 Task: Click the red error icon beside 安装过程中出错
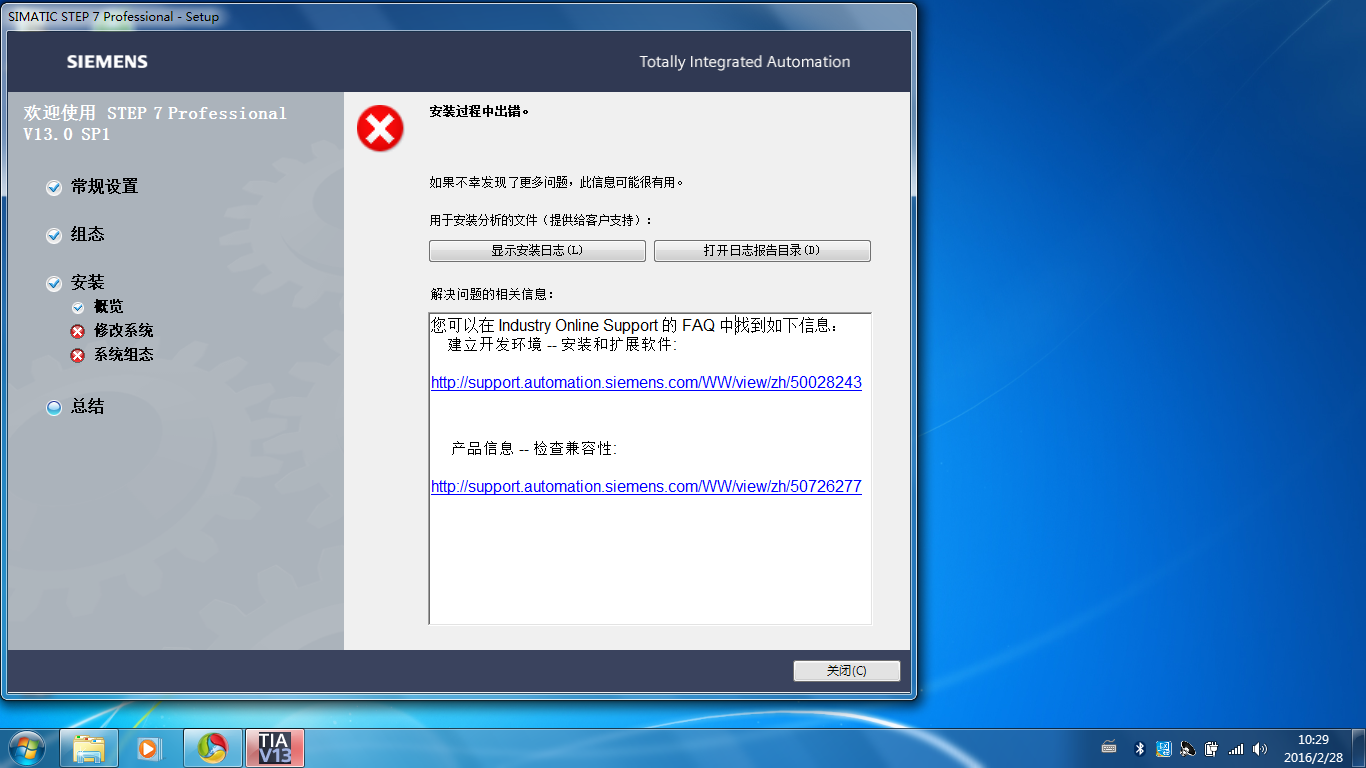point(380,129)
